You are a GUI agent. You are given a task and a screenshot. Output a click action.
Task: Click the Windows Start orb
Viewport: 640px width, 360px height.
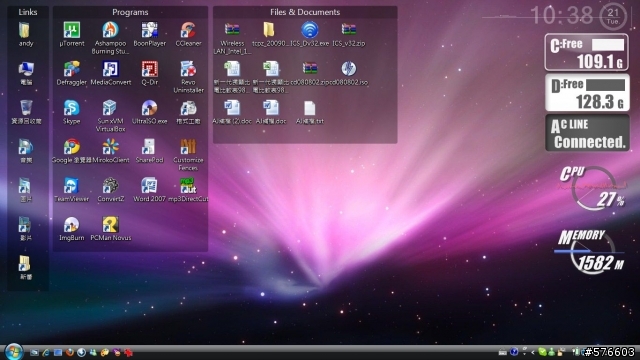[x=13, y=351]
